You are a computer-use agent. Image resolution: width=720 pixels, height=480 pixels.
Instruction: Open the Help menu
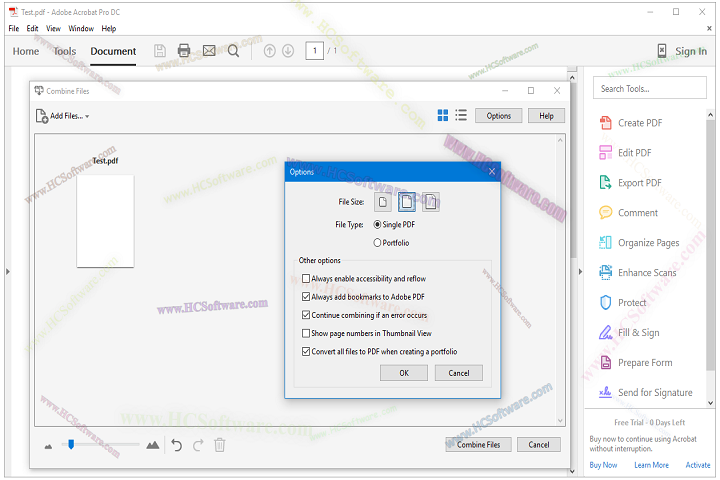[109, 28]
